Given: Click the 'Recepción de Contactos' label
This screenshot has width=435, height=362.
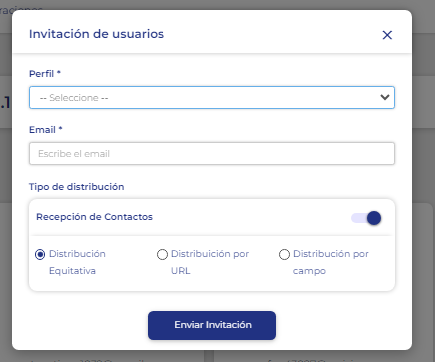Looking at the screenshot, I should click(x=94, y=217).
